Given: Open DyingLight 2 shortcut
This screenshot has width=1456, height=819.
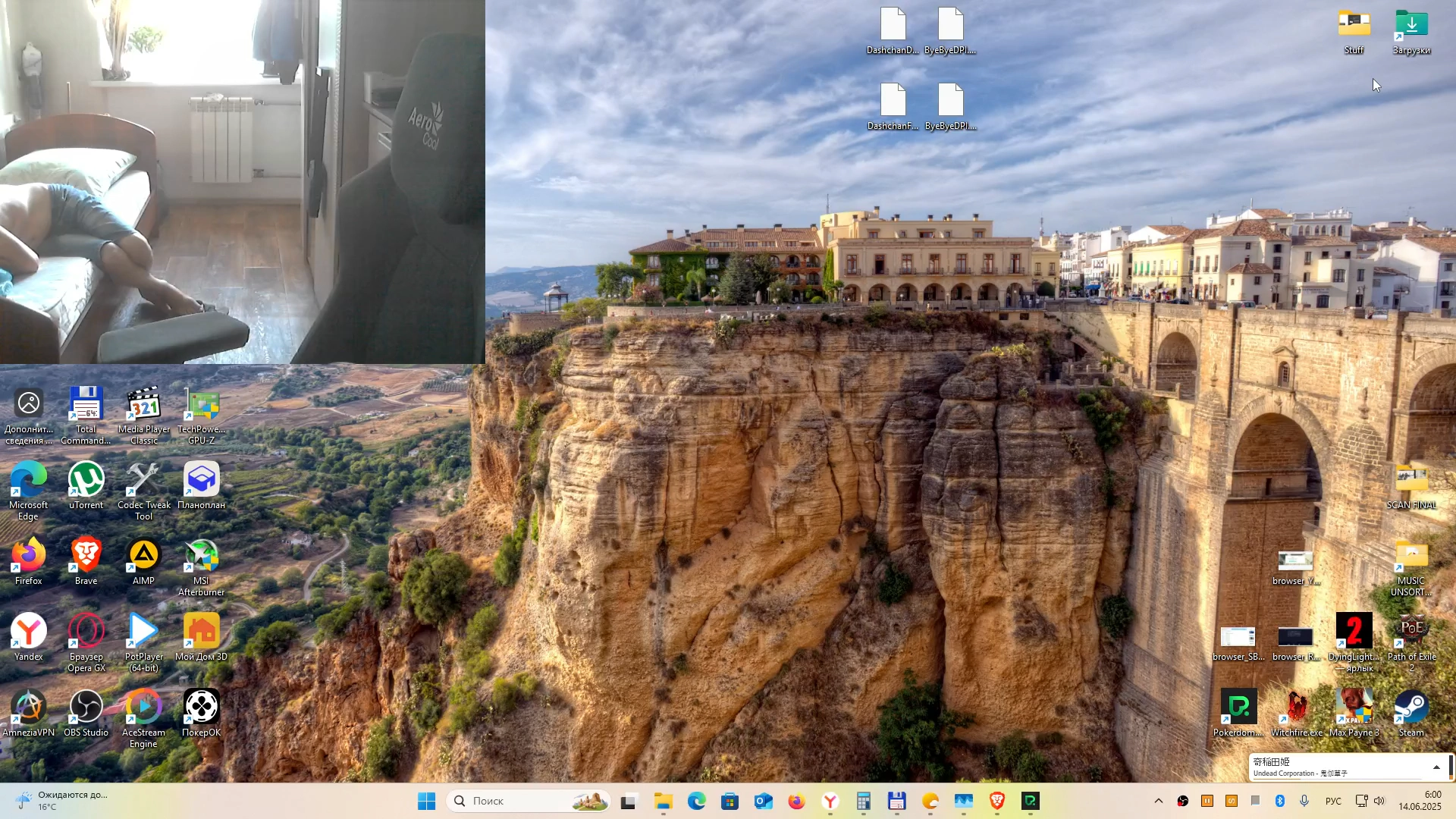Looking at the screenshot, I should click(x=1354, y=642).
